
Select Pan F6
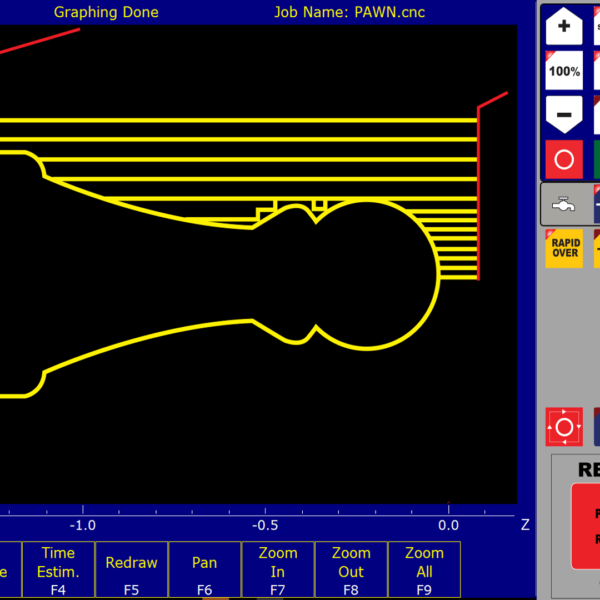coord(204,570)
